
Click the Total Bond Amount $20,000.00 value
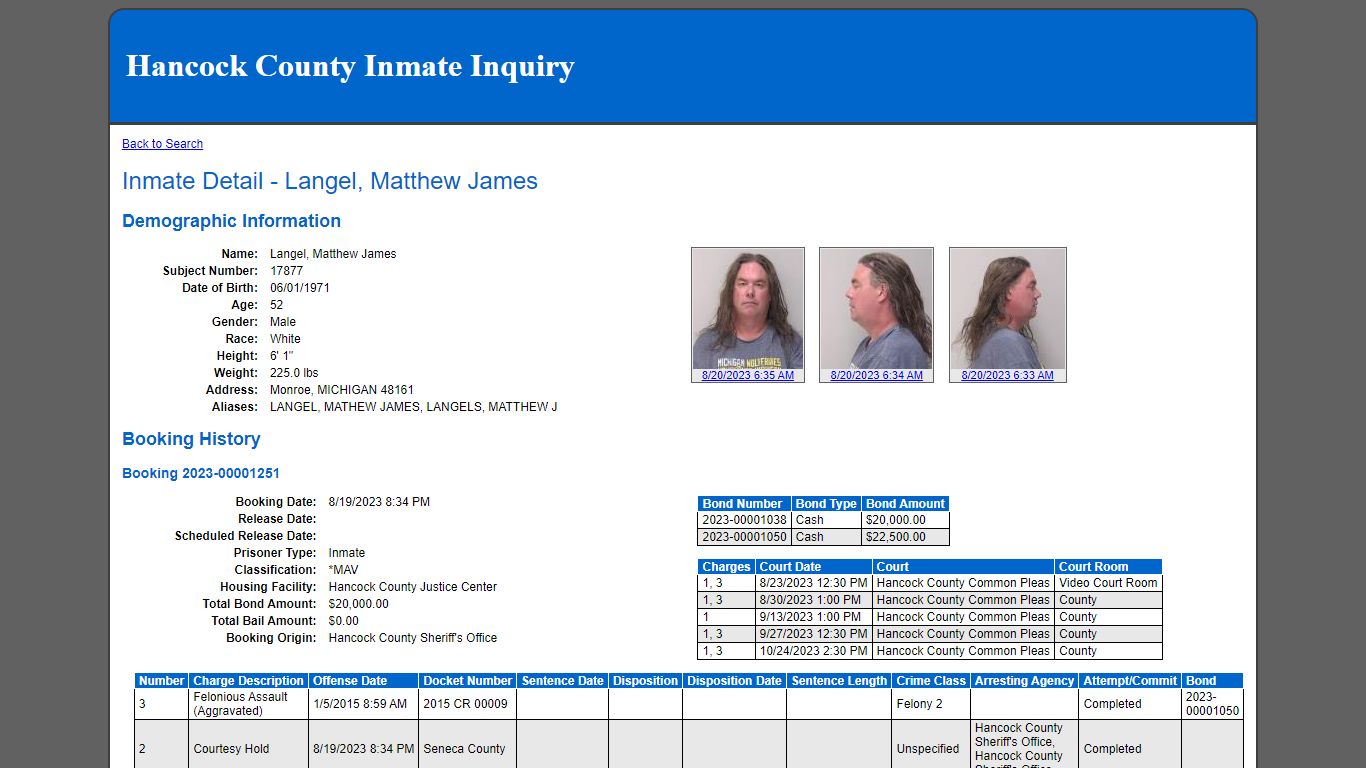[358, 604]
